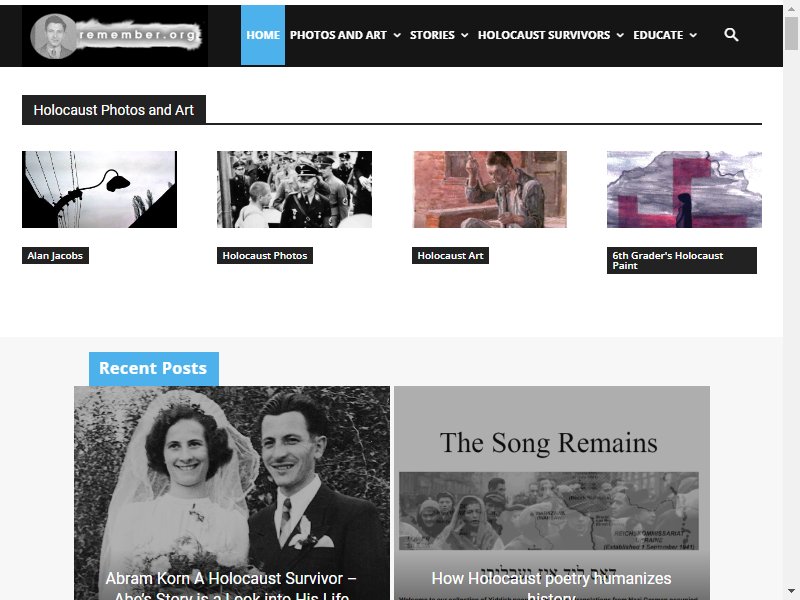Click the page scrollbar down arrow
This screenshot has height=600, width=800.
coord(791,591)
